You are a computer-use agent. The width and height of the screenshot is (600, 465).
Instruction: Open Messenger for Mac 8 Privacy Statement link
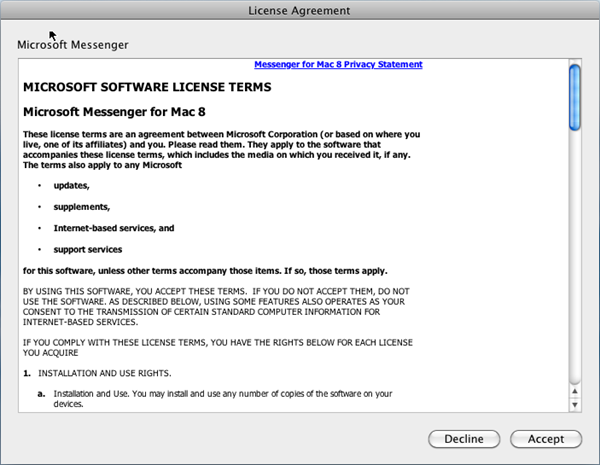338,64
